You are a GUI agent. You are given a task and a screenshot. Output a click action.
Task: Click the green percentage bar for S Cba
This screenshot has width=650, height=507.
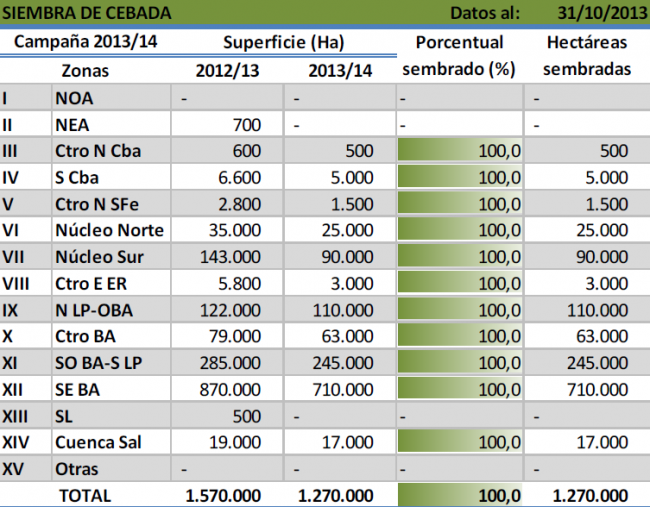(459, 178)
